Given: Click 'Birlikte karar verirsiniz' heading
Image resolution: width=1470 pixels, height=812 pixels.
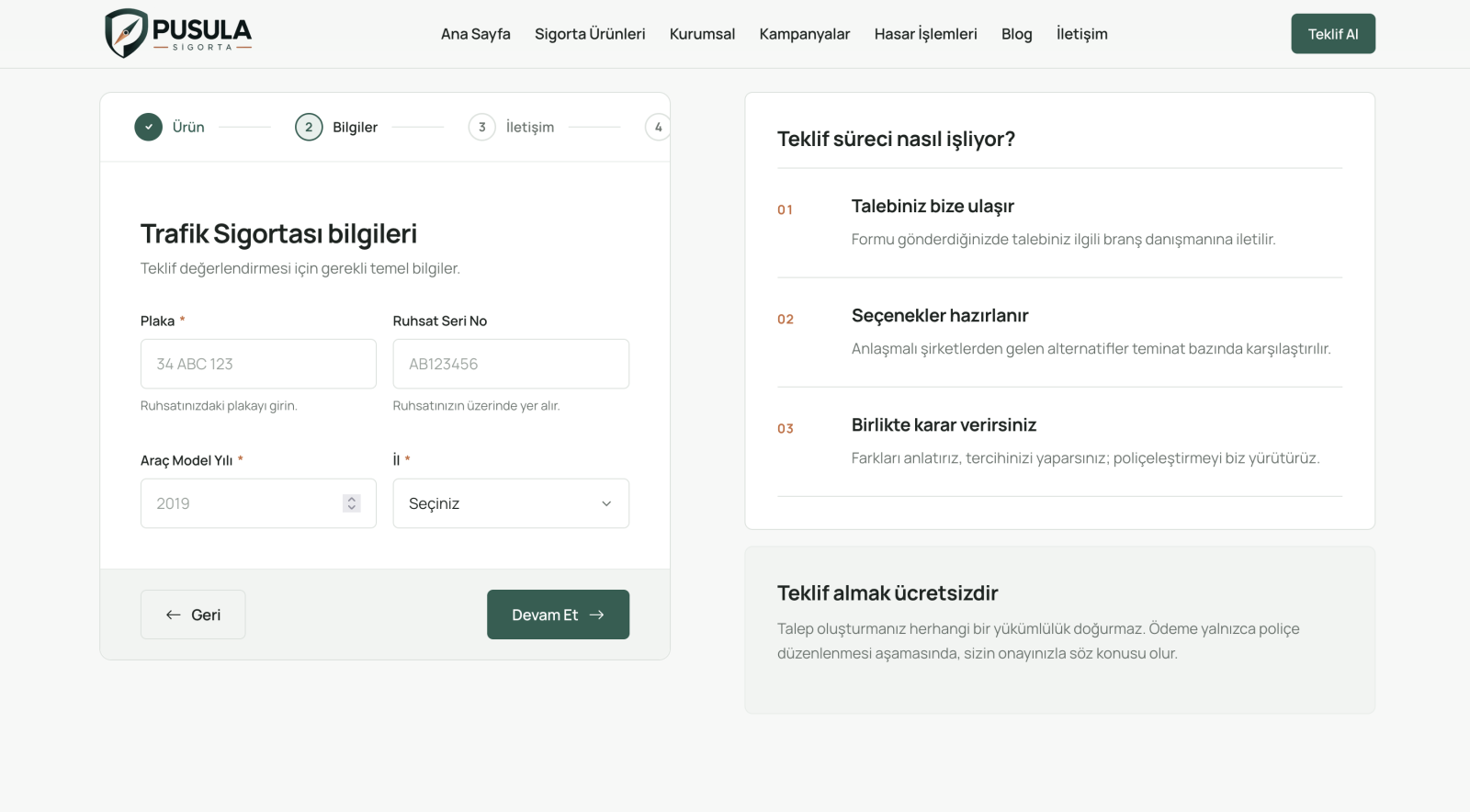Looking at the screenshot, I should 944,424.
